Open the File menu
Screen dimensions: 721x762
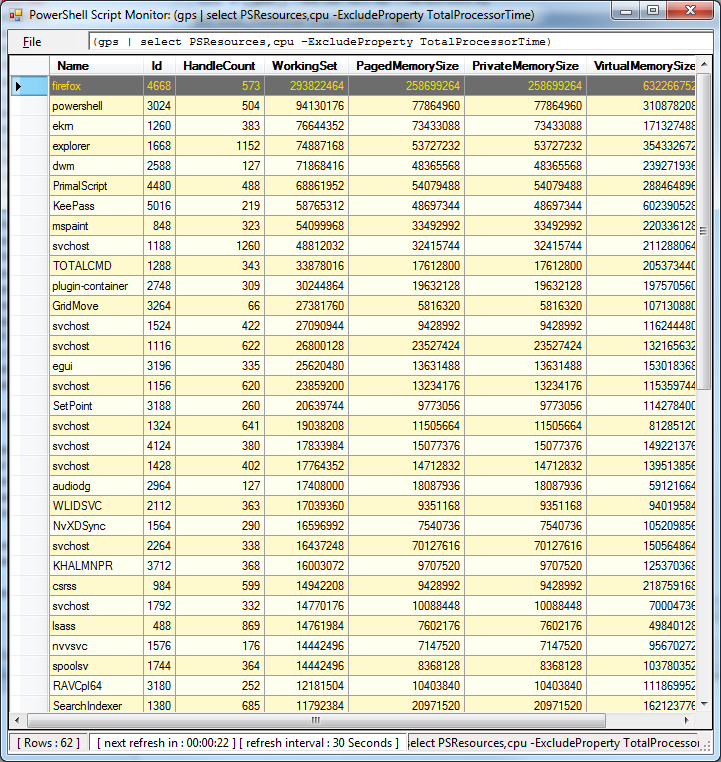click(32, 42)
